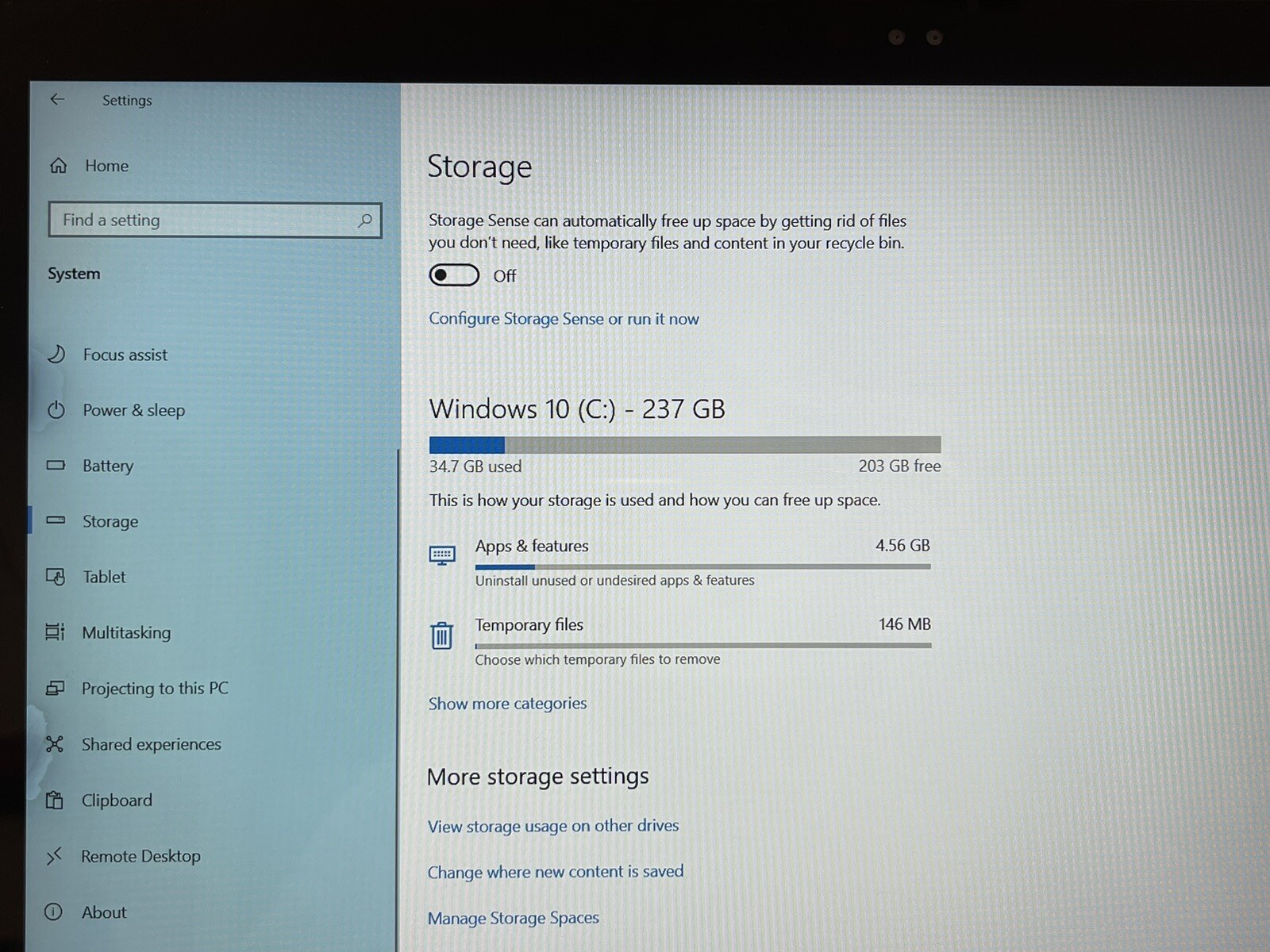Click the Find a setting search box
The image size is (1270, 952).
(x=214, y=220)
